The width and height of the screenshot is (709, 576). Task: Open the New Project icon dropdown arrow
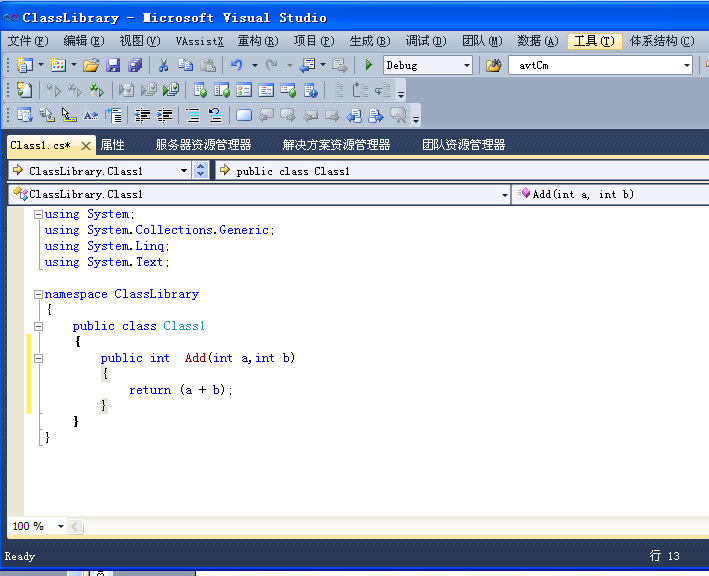(41, 66)
